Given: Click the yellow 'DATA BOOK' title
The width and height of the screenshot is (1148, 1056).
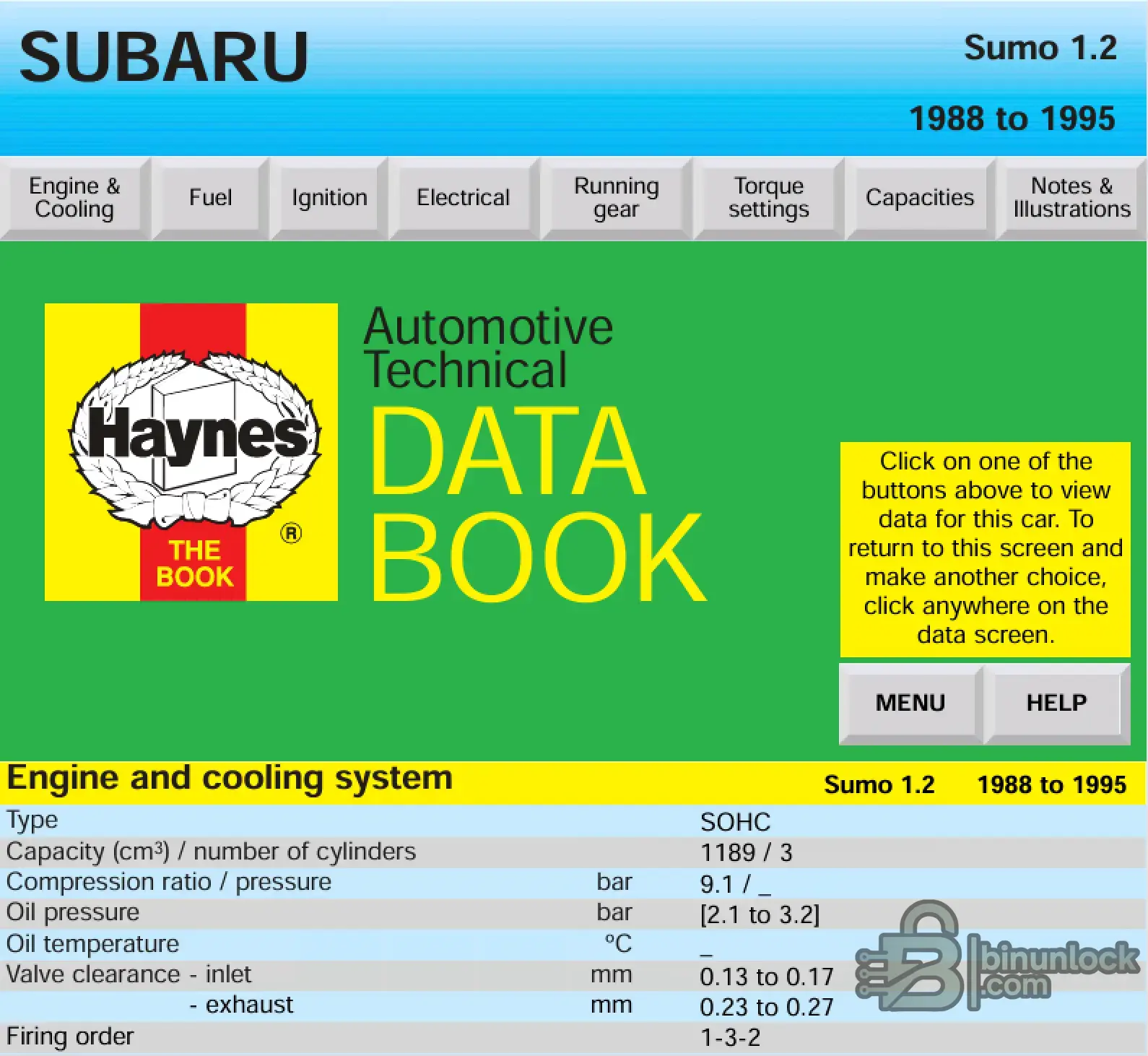Looking at the screenshot, I should pos(538,503).
